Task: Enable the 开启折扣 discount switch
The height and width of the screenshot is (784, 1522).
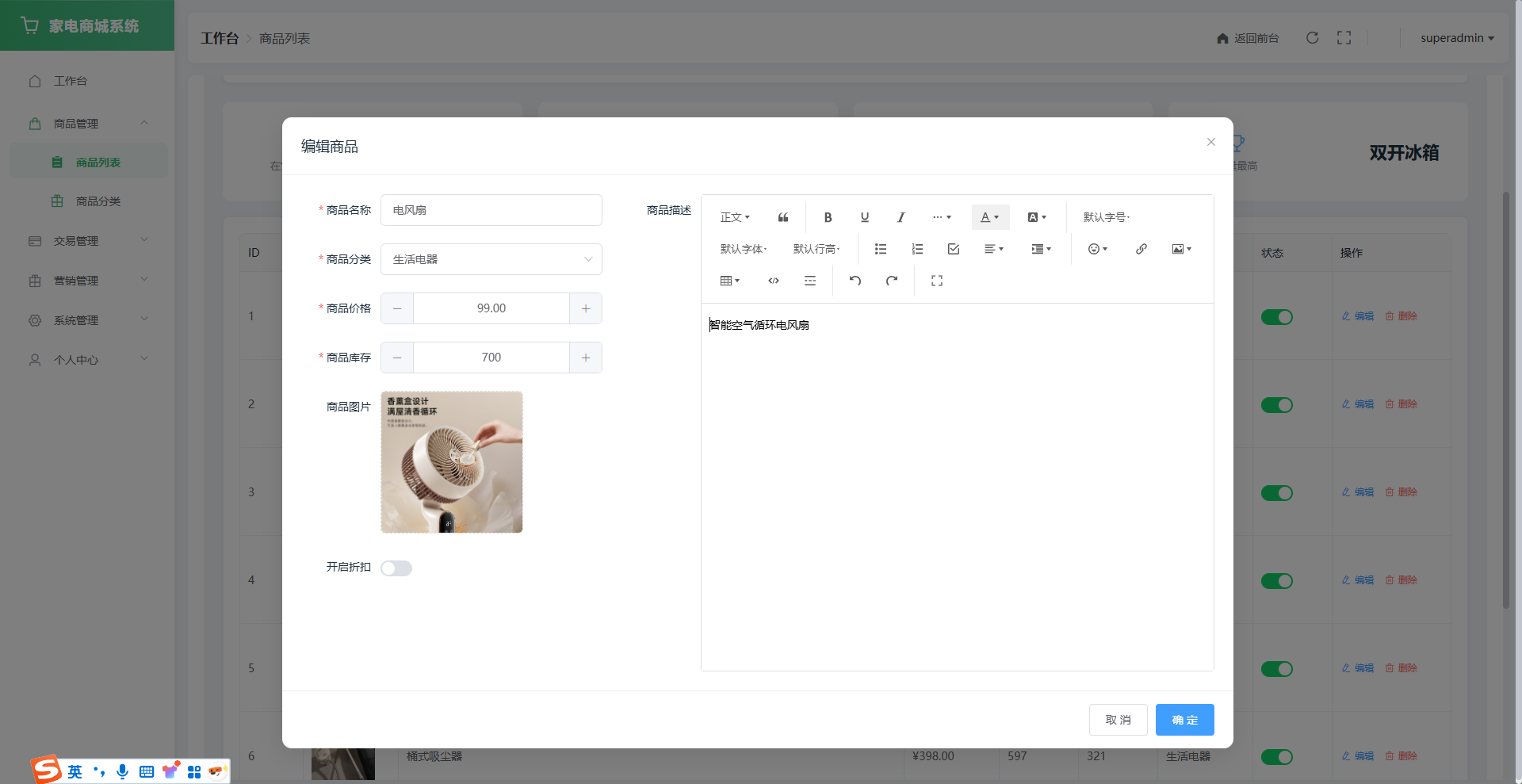Action: [396, 568]
